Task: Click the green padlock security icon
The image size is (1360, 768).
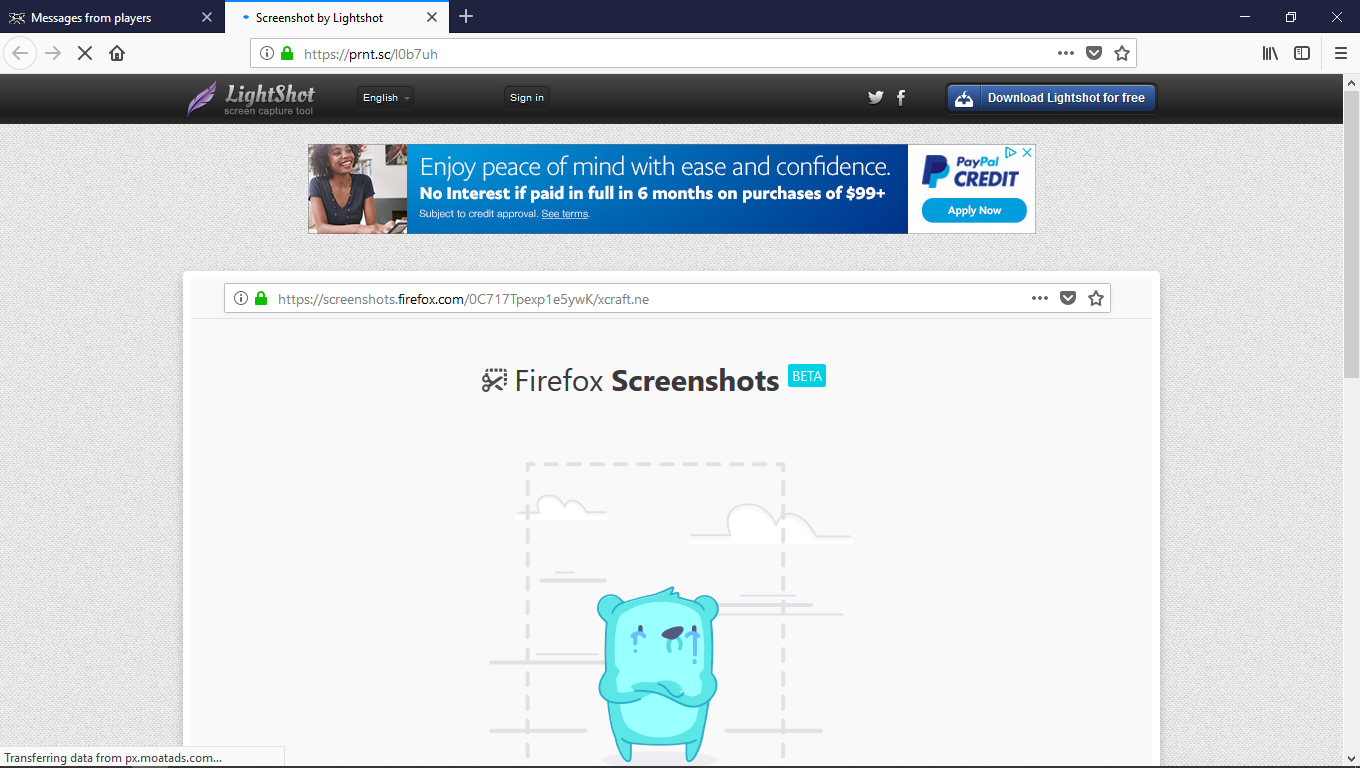Action: coord(288,53)
